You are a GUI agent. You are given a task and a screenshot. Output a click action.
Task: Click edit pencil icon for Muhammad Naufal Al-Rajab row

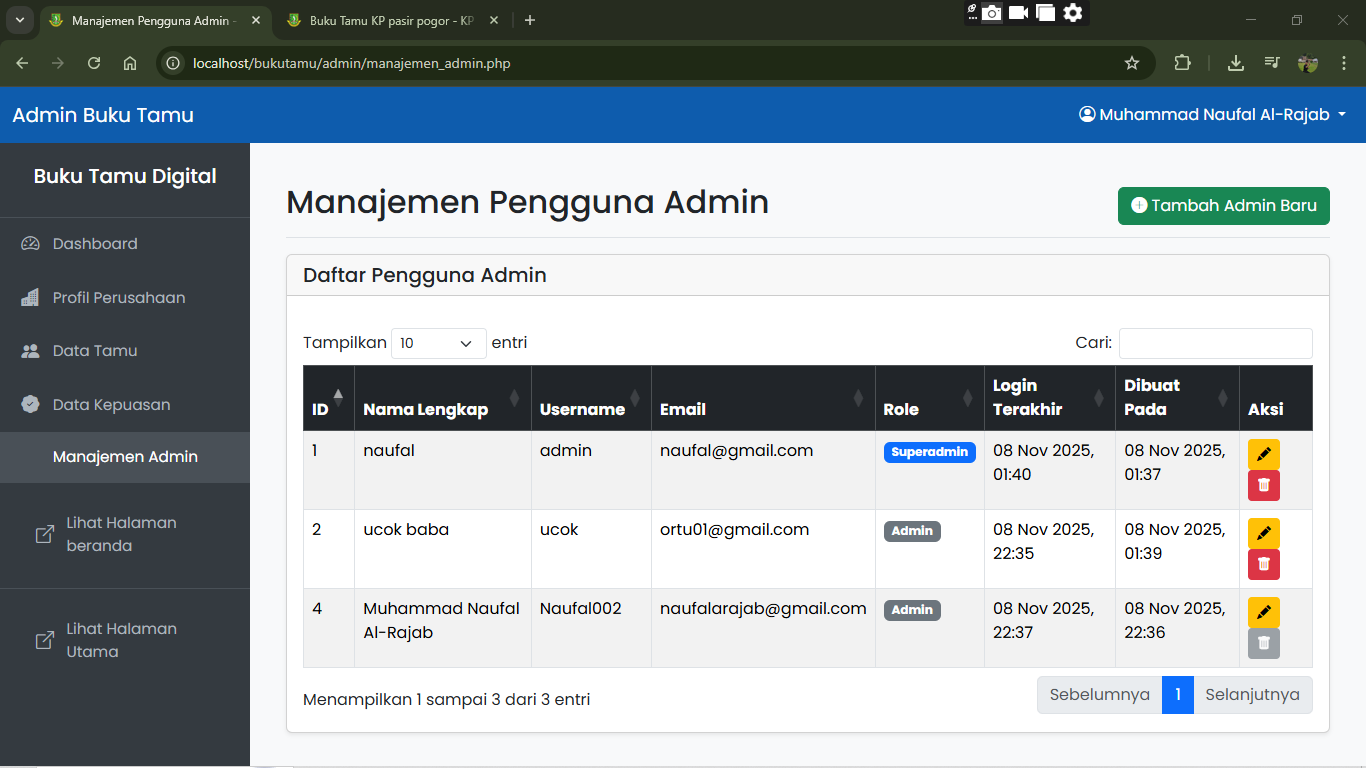[x=1263, y=612]
